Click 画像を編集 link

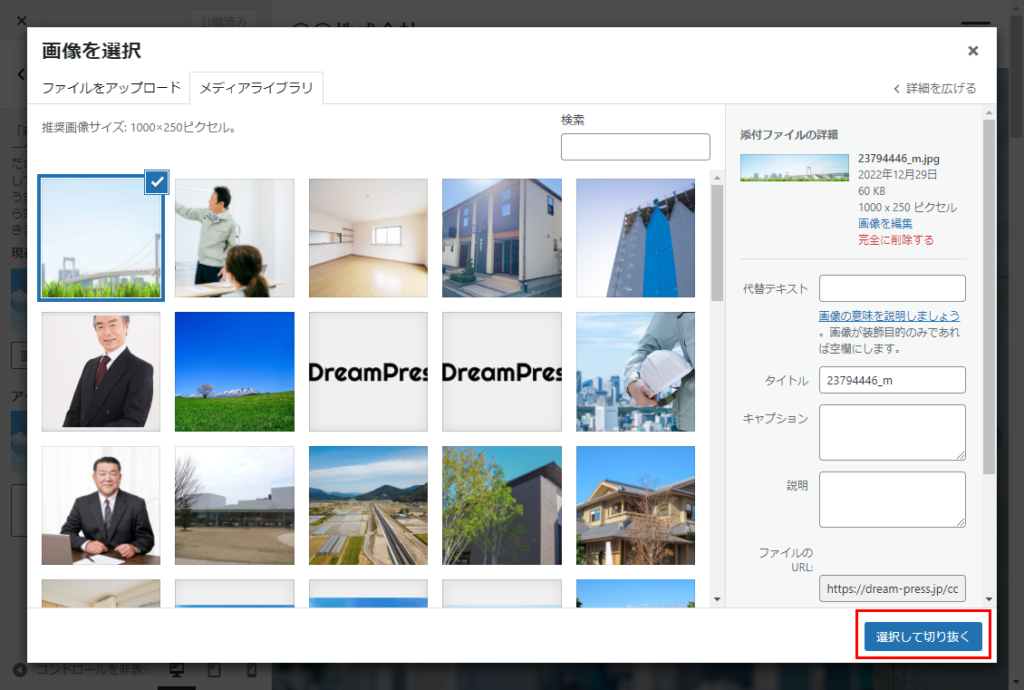pos(885,223)
